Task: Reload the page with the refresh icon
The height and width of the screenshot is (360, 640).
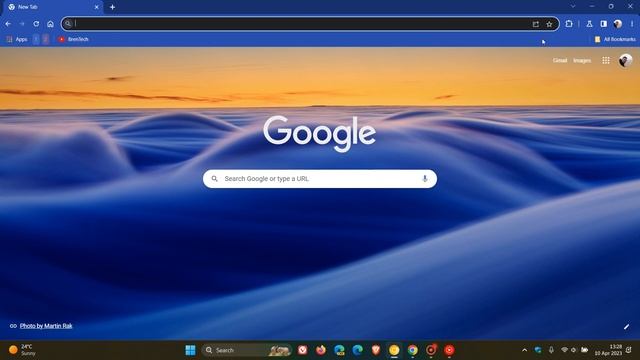Action: (x=36, y=24)
